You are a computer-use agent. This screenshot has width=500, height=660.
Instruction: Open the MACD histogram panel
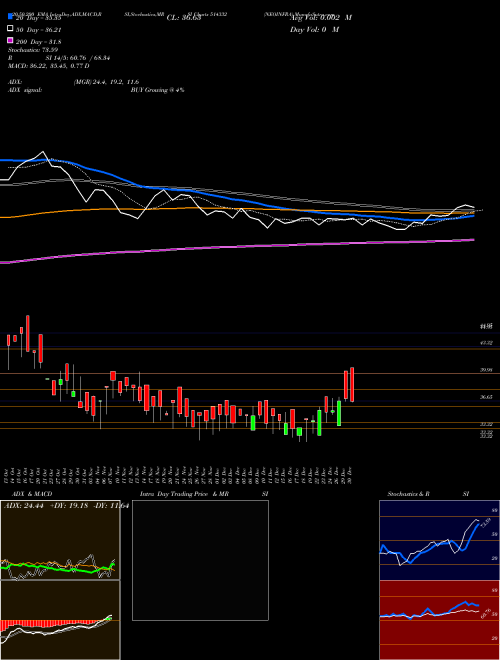pyautogui.click(x=60, y=620)
